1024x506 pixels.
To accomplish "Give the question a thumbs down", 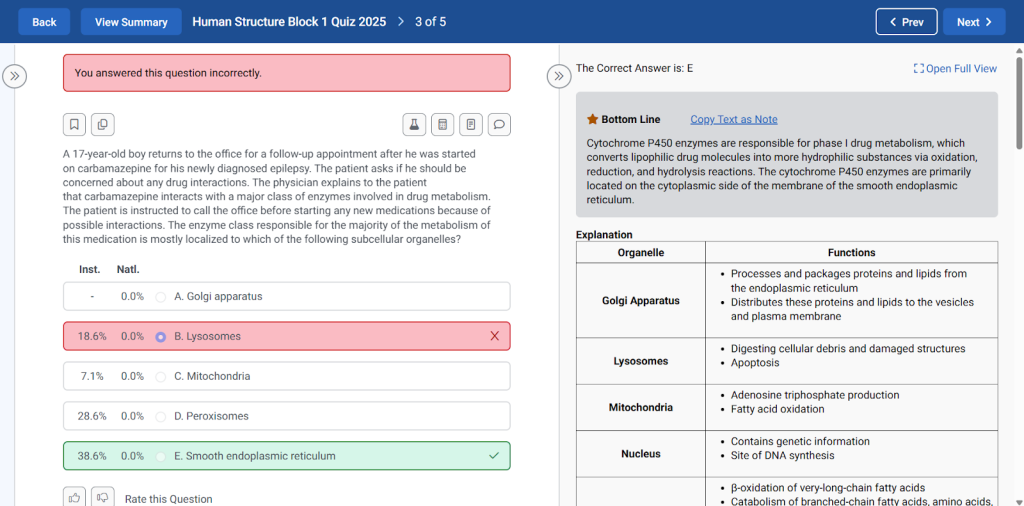I will point(102,497).
